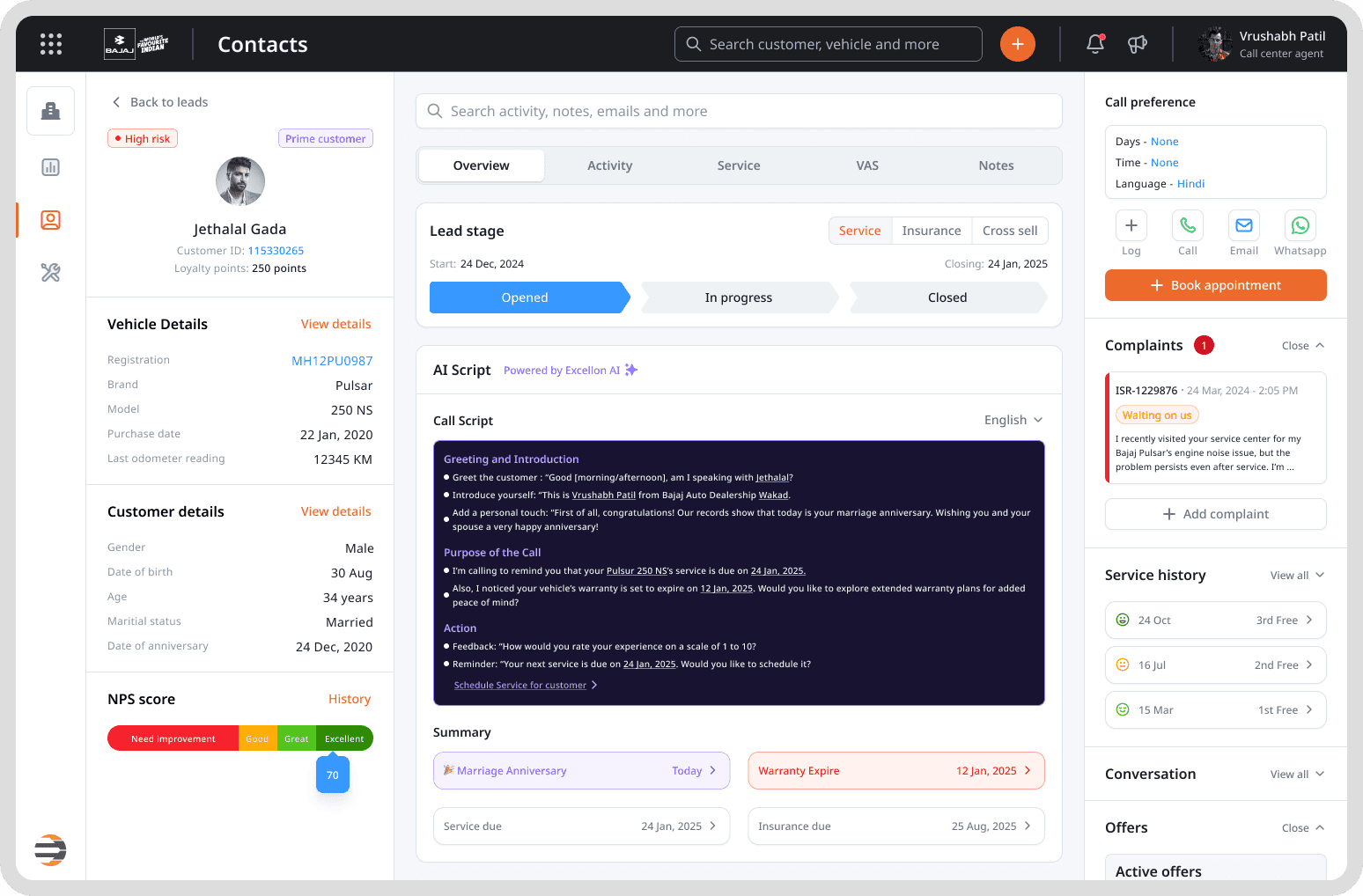Click the Email envelope icon
Image resolution: width=1363 pixels, height=896 pixels.
click(1244, 225)
